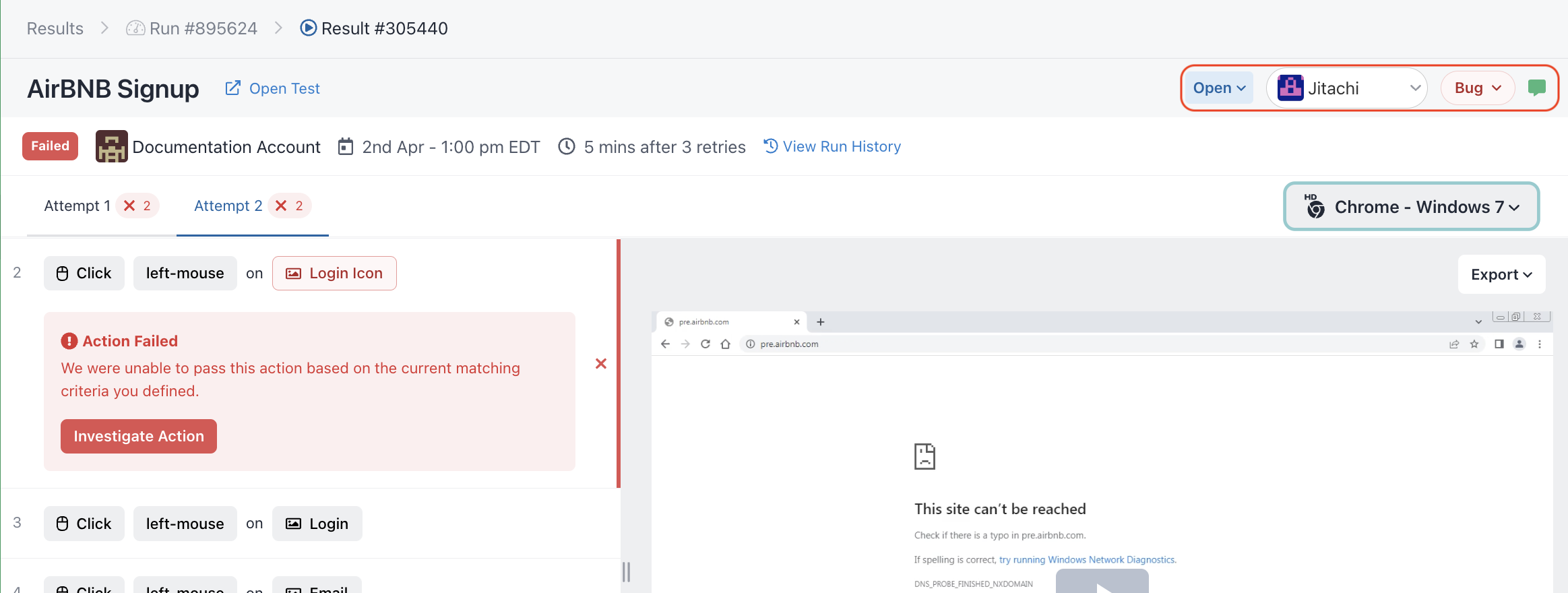
Task: Click the Jitachi avatar icon
Action: [1290, 88]
